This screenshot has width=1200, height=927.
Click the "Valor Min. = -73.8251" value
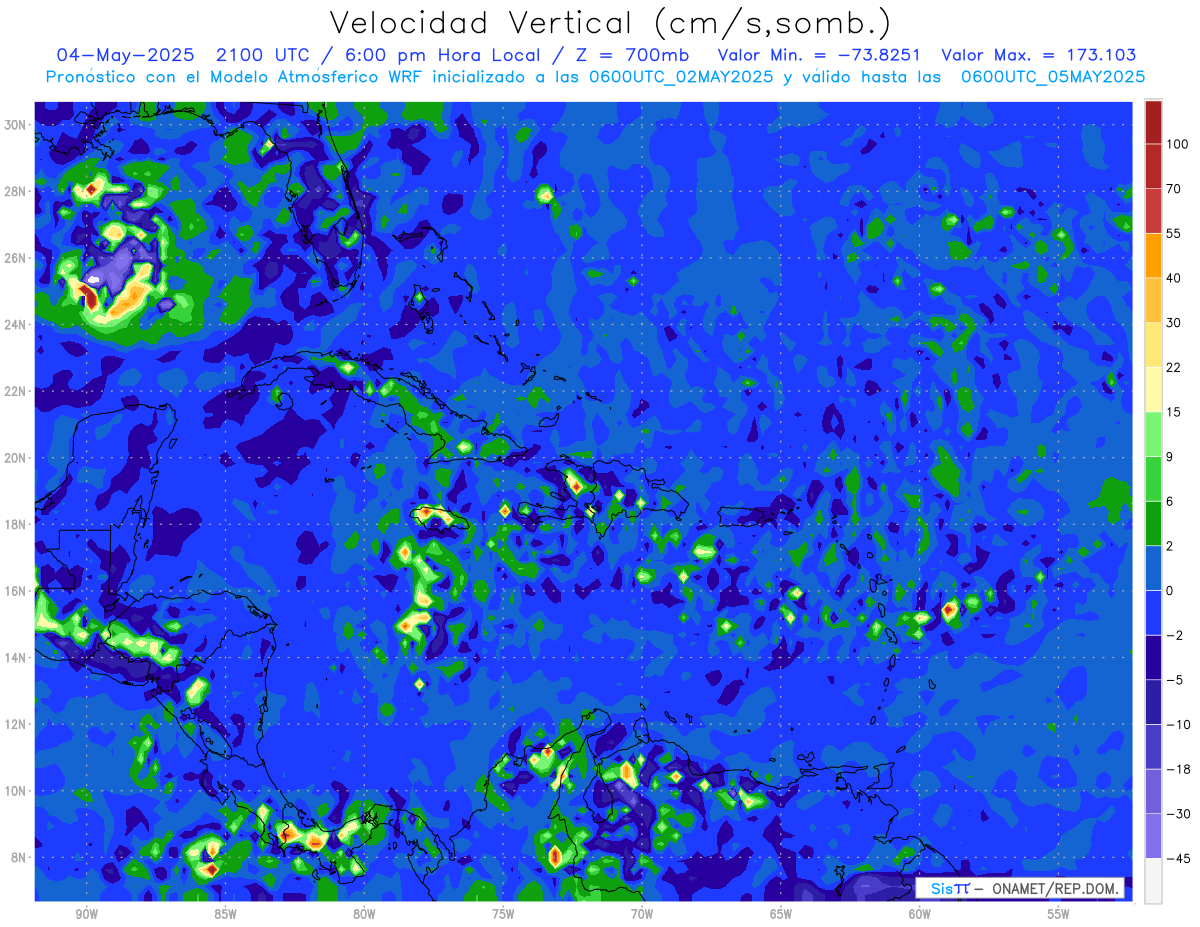coord(819,55)
